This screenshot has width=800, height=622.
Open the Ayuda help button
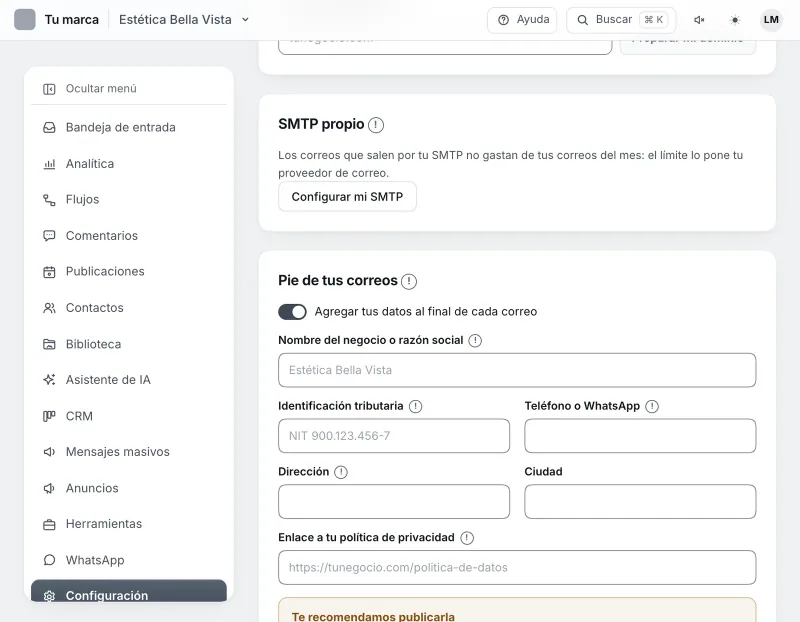click(x=522, y=20)
